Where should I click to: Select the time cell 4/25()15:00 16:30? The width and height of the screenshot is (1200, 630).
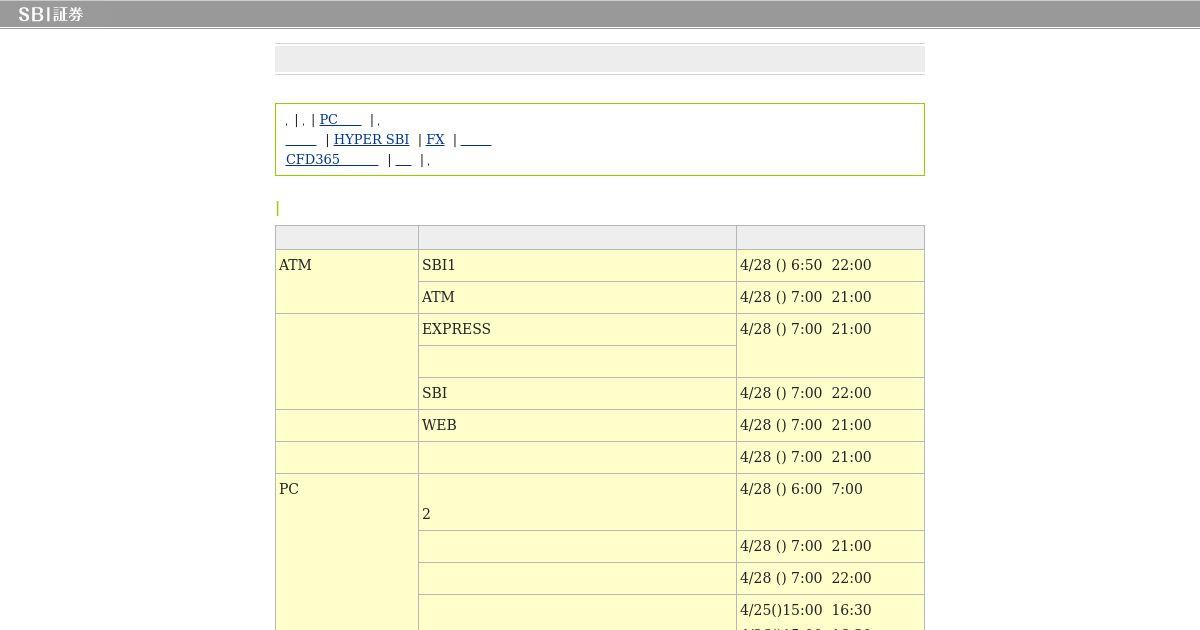point(830,612)
